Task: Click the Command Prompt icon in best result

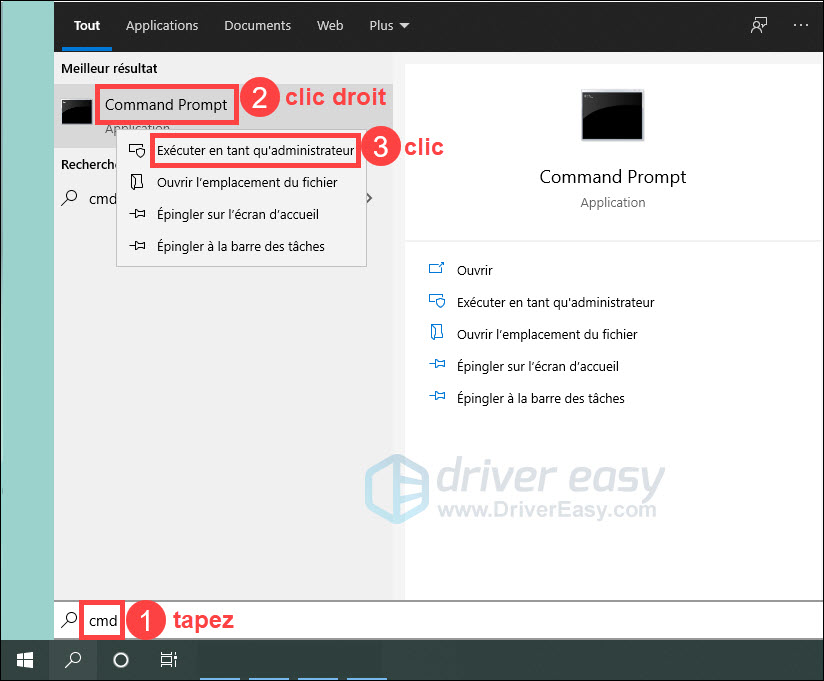Action: point(77,110)
